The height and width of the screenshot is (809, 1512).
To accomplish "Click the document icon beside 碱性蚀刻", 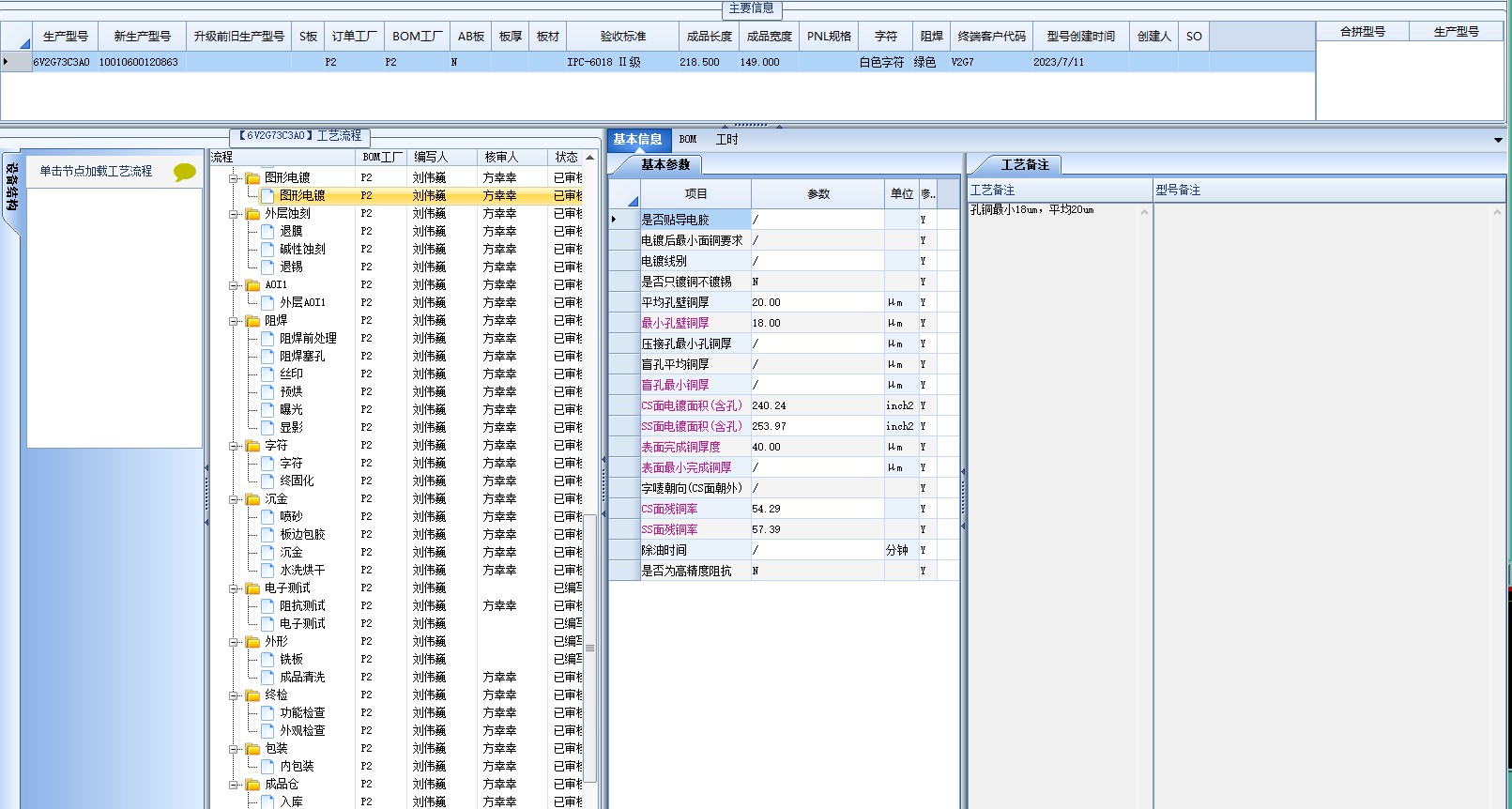I will 267,249.
